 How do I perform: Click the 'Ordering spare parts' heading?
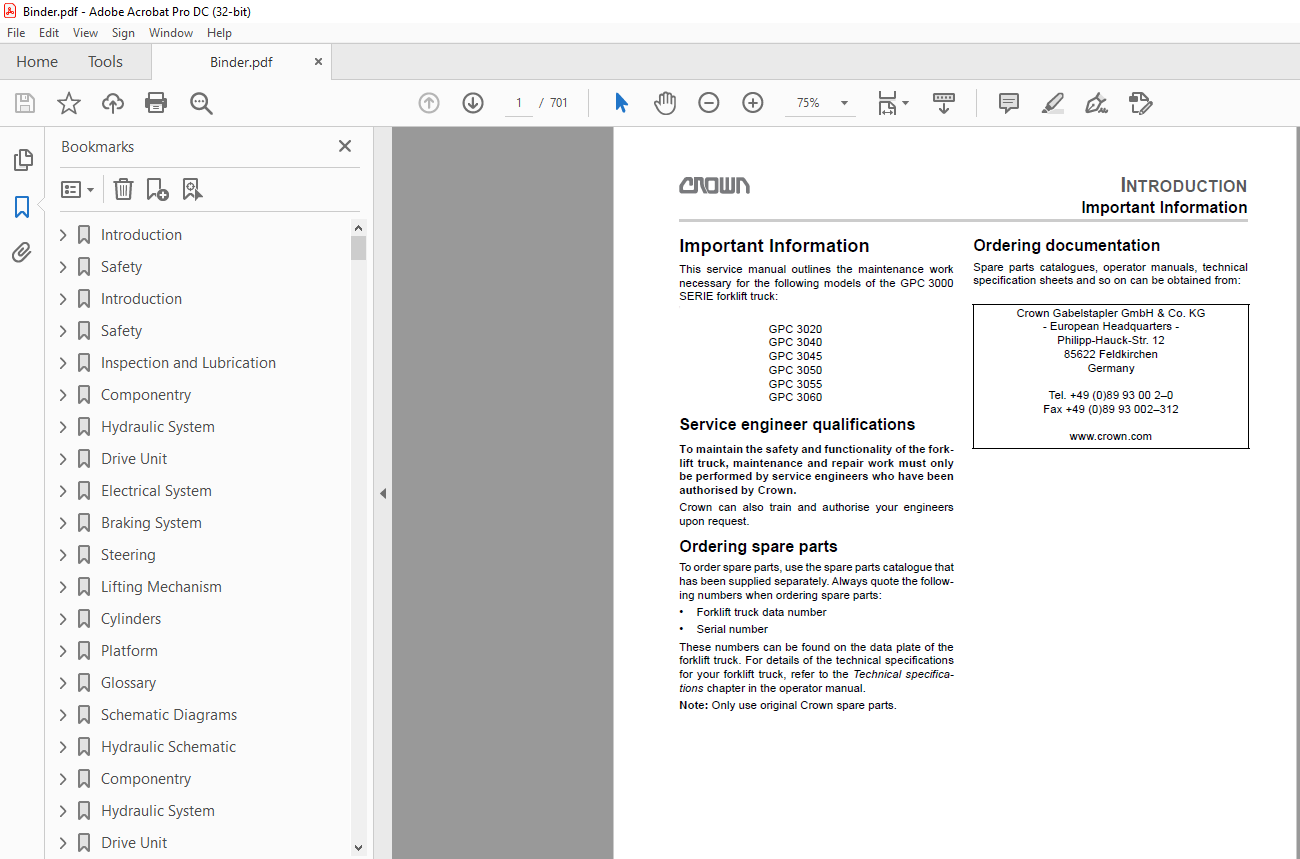pos(758,546)
